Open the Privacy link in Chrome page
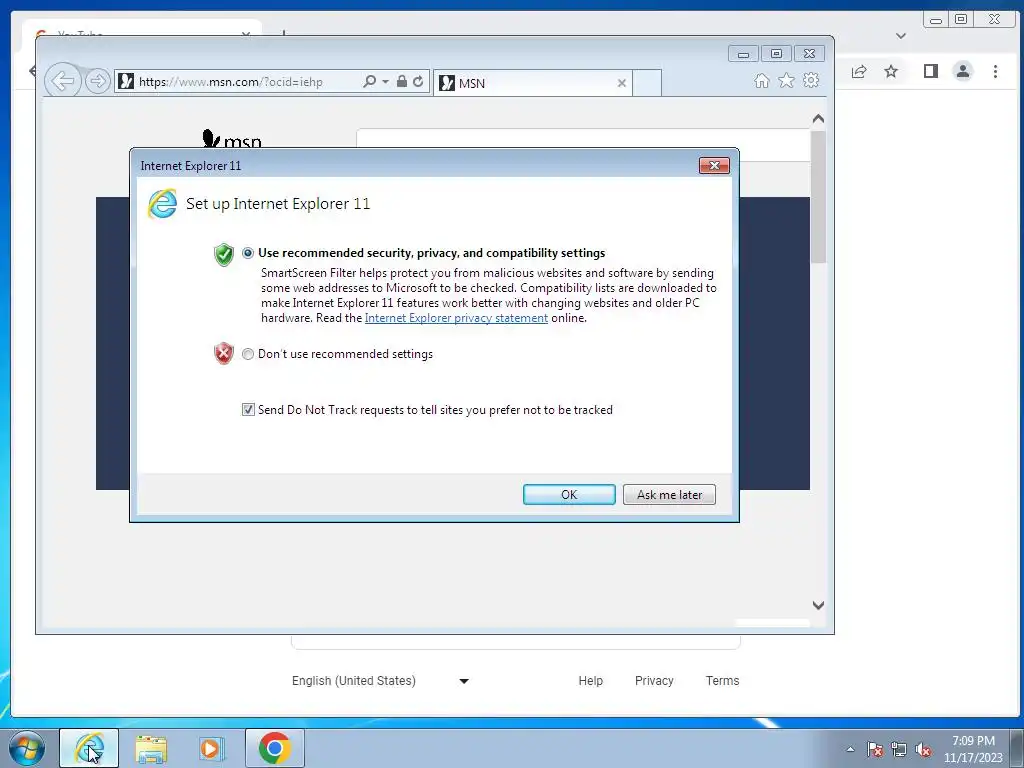1024x768 pixels. (654, 680)
